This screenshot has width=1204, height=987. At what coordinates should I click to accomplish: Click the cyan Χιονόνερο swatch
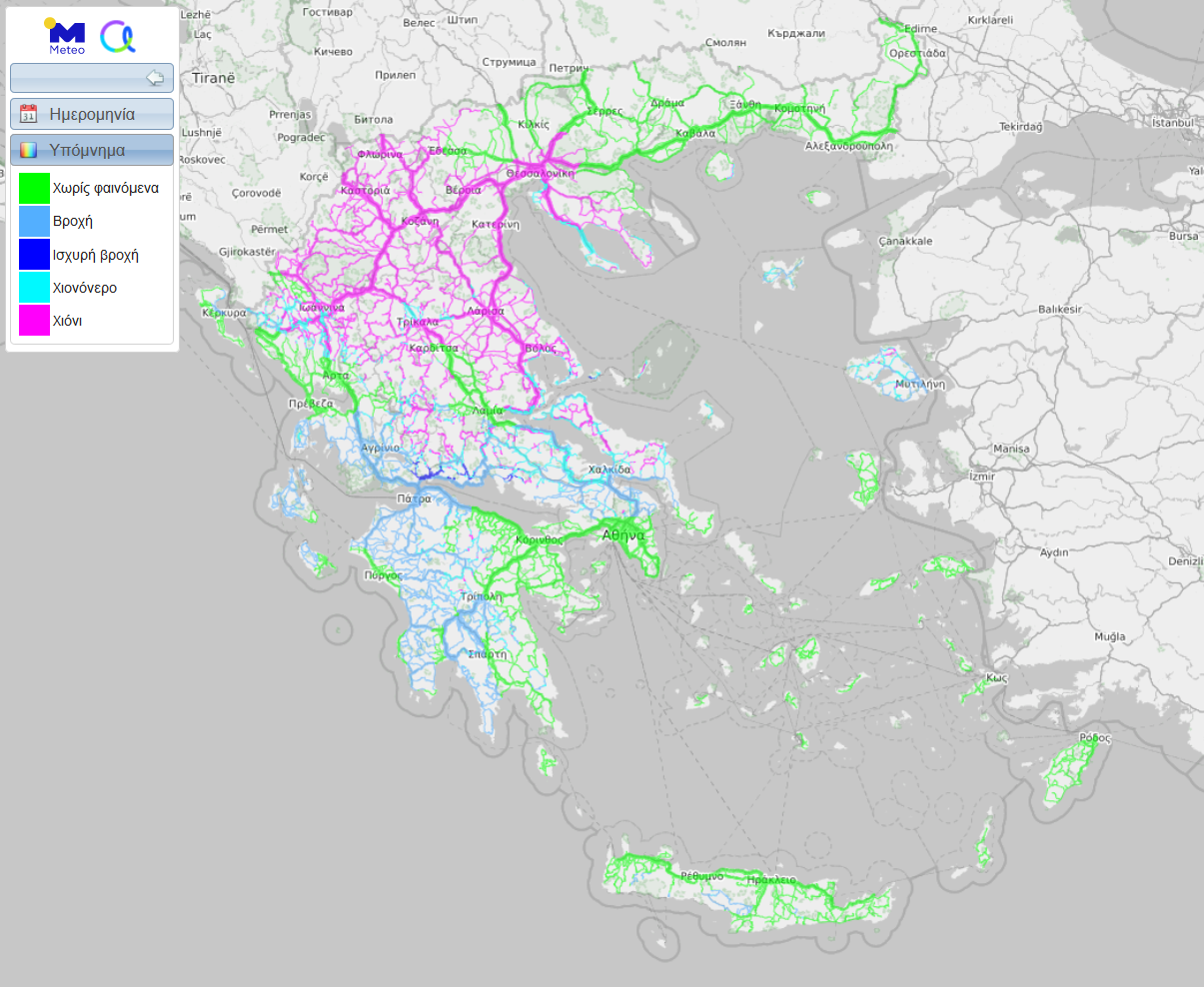[x=34, y=288]
